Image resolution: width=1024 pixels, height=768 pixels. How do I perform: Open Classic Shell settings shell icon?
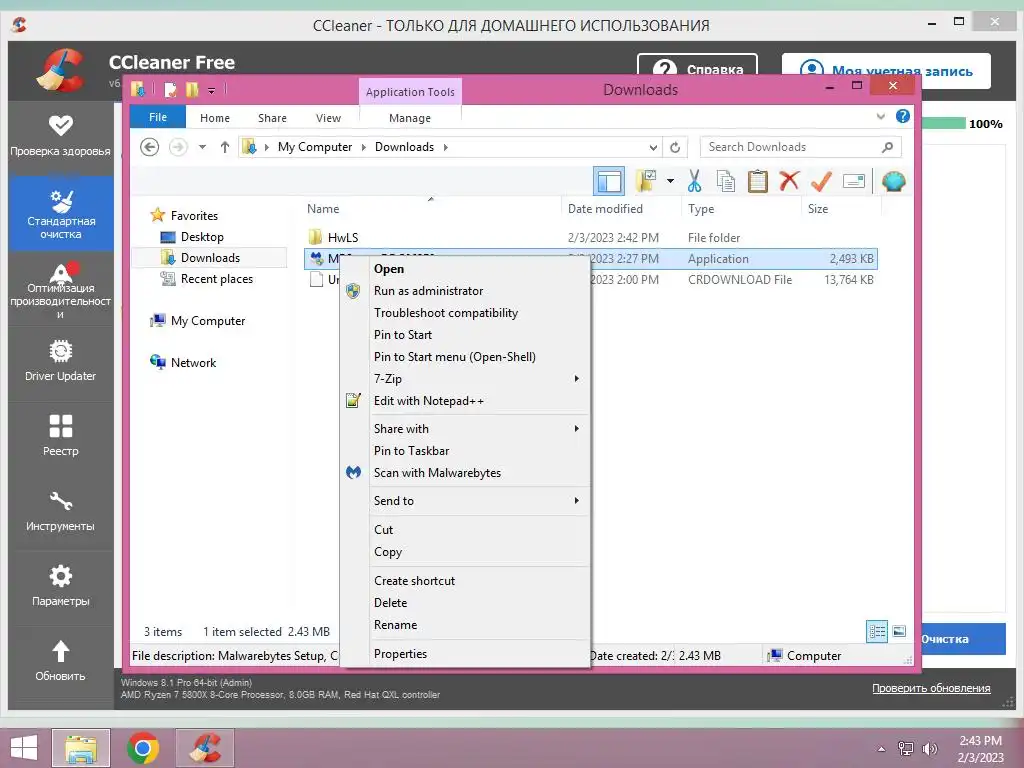click(x=893, y=181)
